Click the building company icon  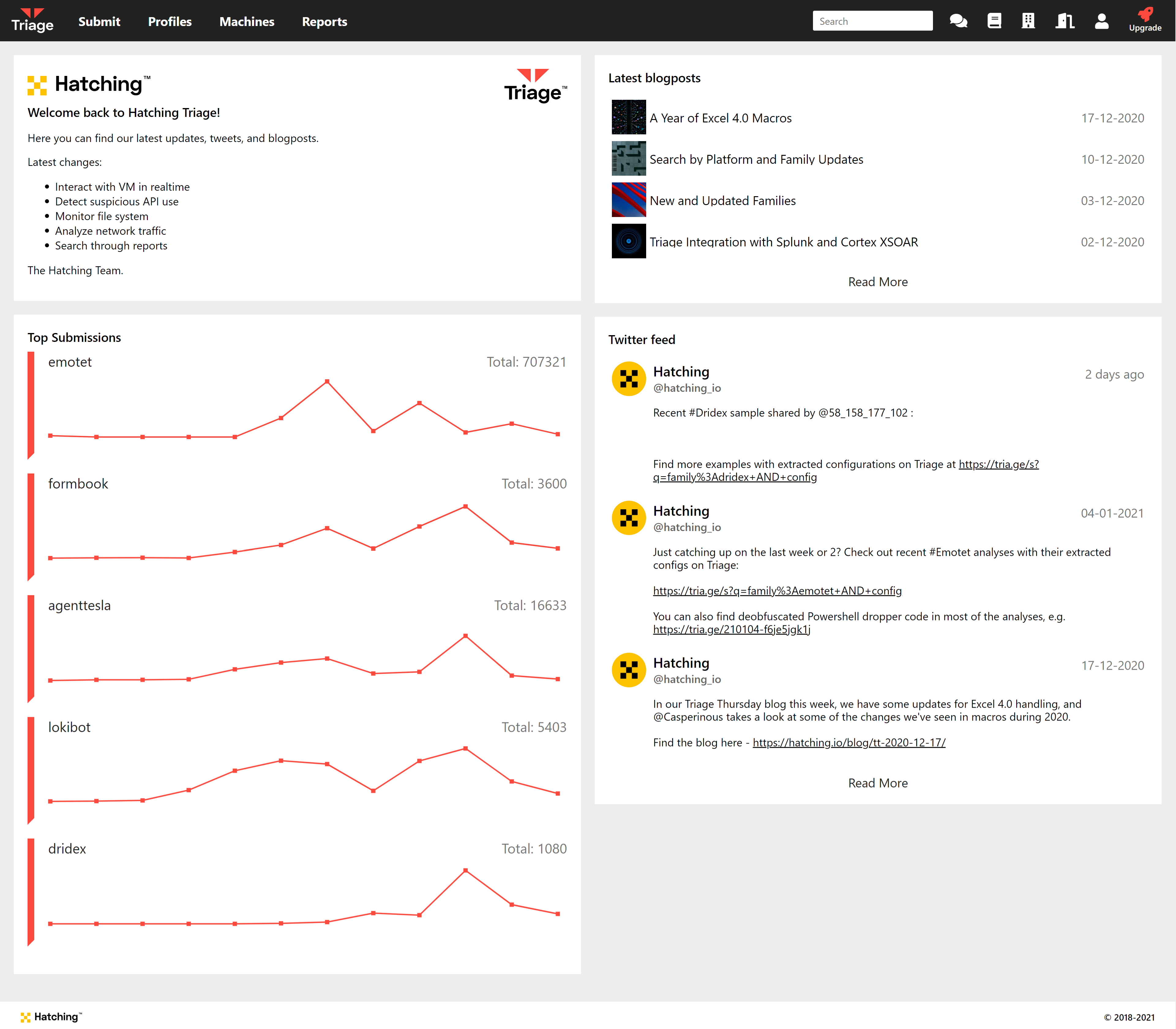[1028, 21]
